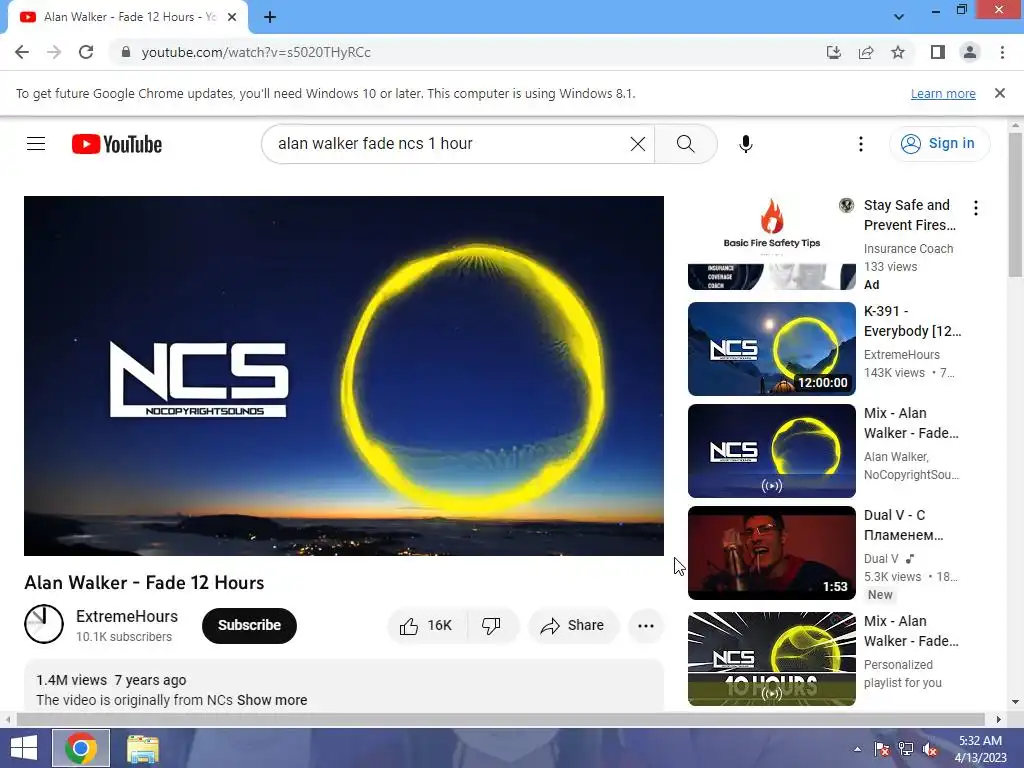1024x768 pixels.
Task: Open the tab search chevron
Action: pos(899,17)
